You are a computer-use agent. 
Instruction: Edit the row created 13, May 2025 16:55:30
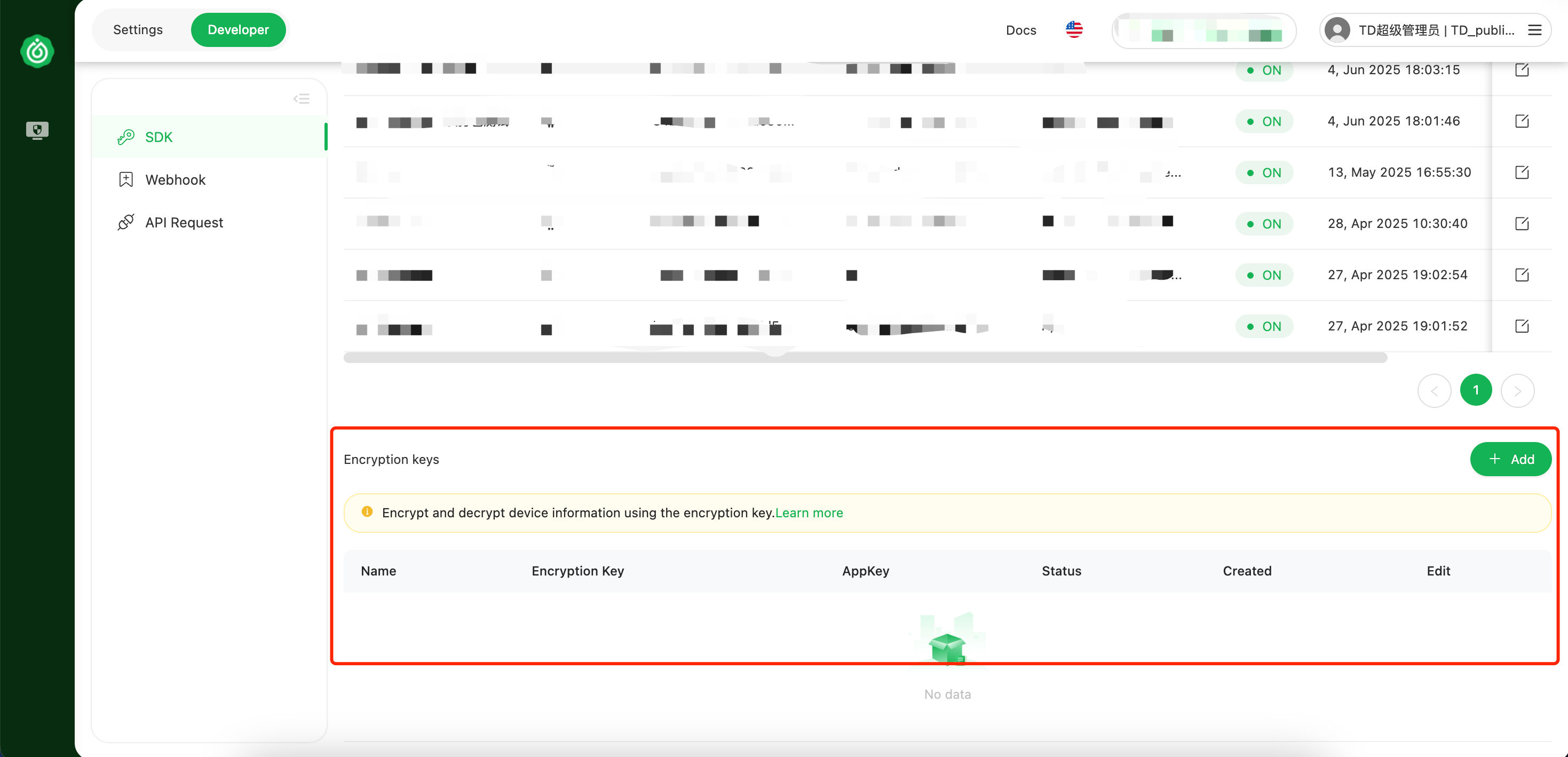tap(1522, 172)
